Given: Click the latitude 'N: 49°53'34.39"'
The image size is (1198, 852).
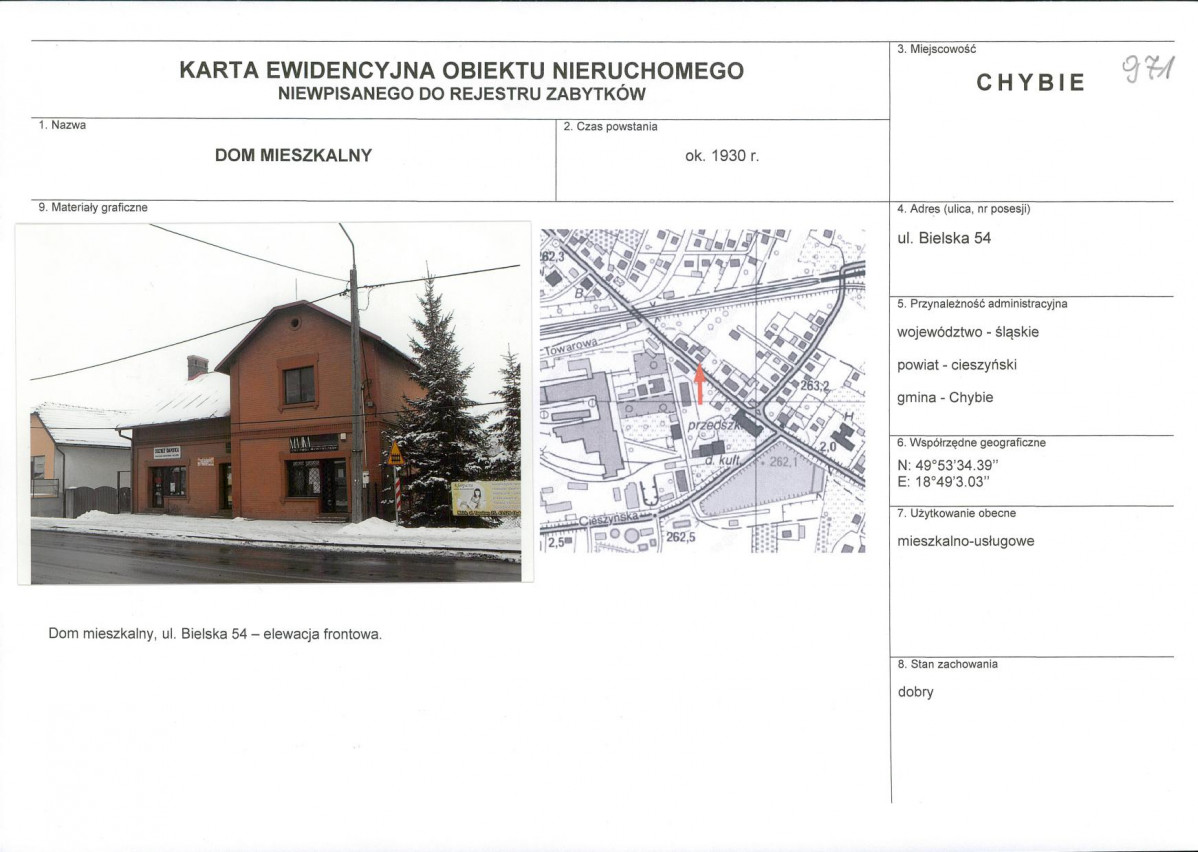Looking at the screenshot, I should tap(947, 465).
